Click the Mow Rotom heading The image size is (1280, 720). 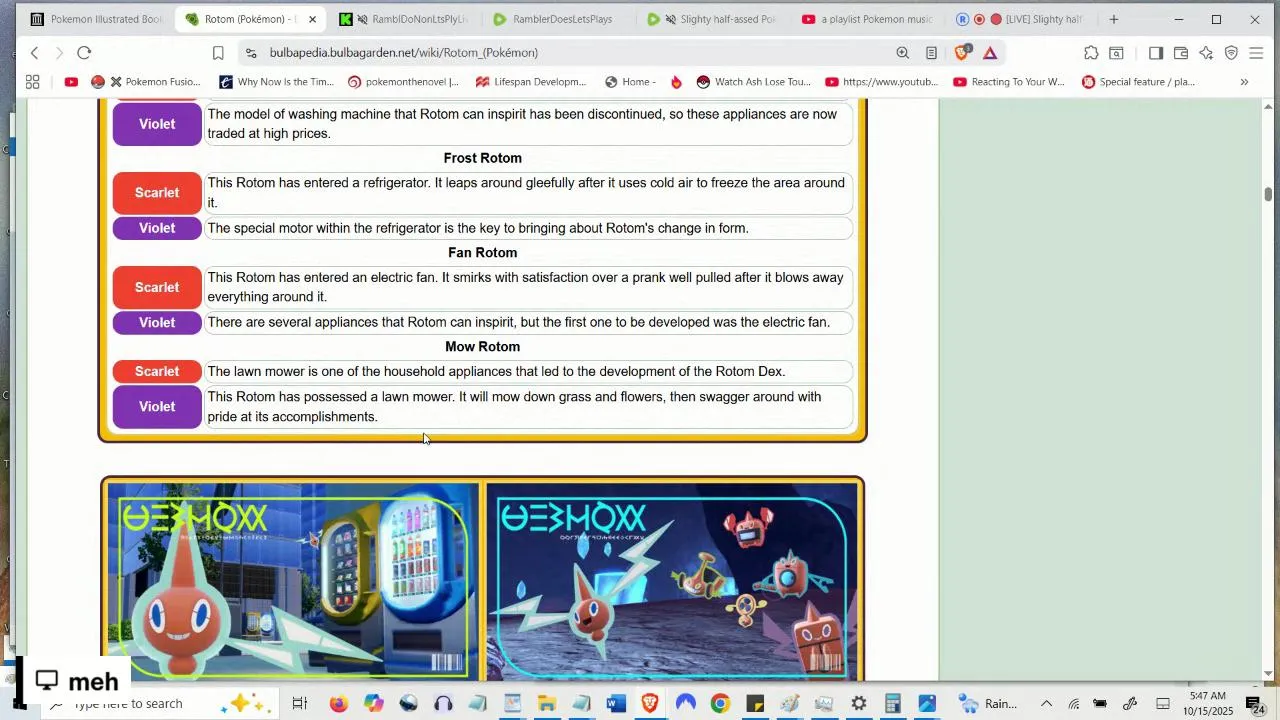tap(483, 347)
